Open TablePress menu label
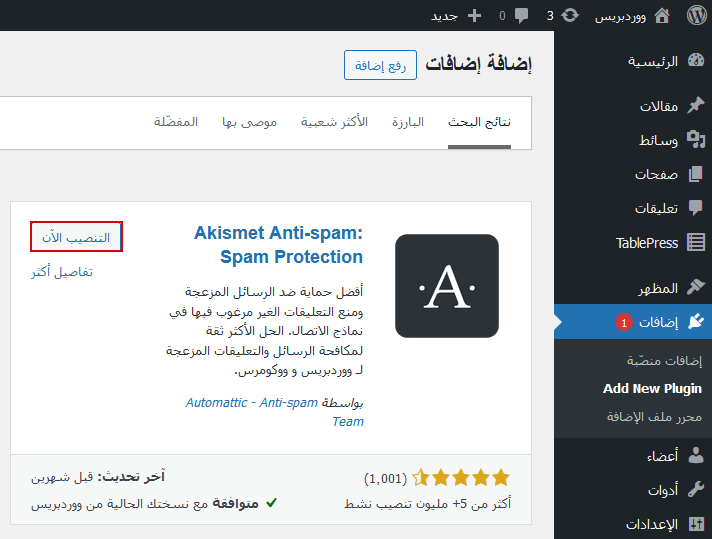Viewport: 712px width, 539px height. tap(647, 243)
